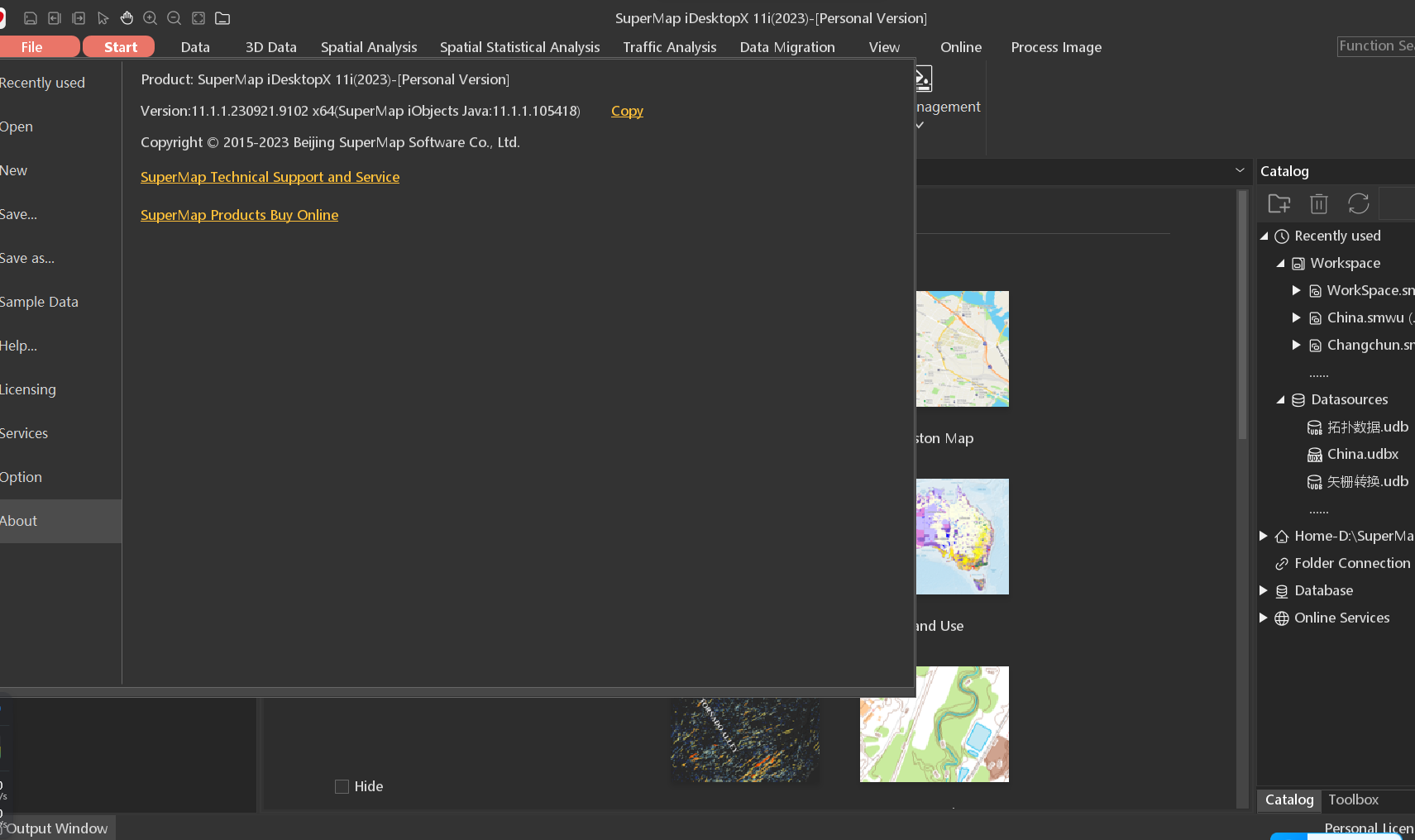The height and width of the screenshot is (840, 1415).
Task: Open the File menu tab
Action: click(40, 47)
